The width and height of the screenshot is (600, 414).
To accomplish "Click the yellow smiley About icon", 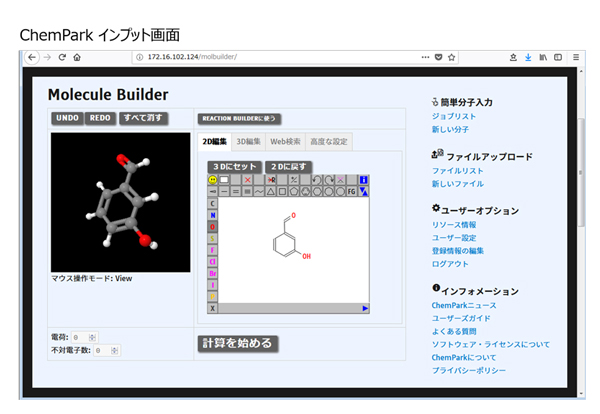I will [212, 179].
